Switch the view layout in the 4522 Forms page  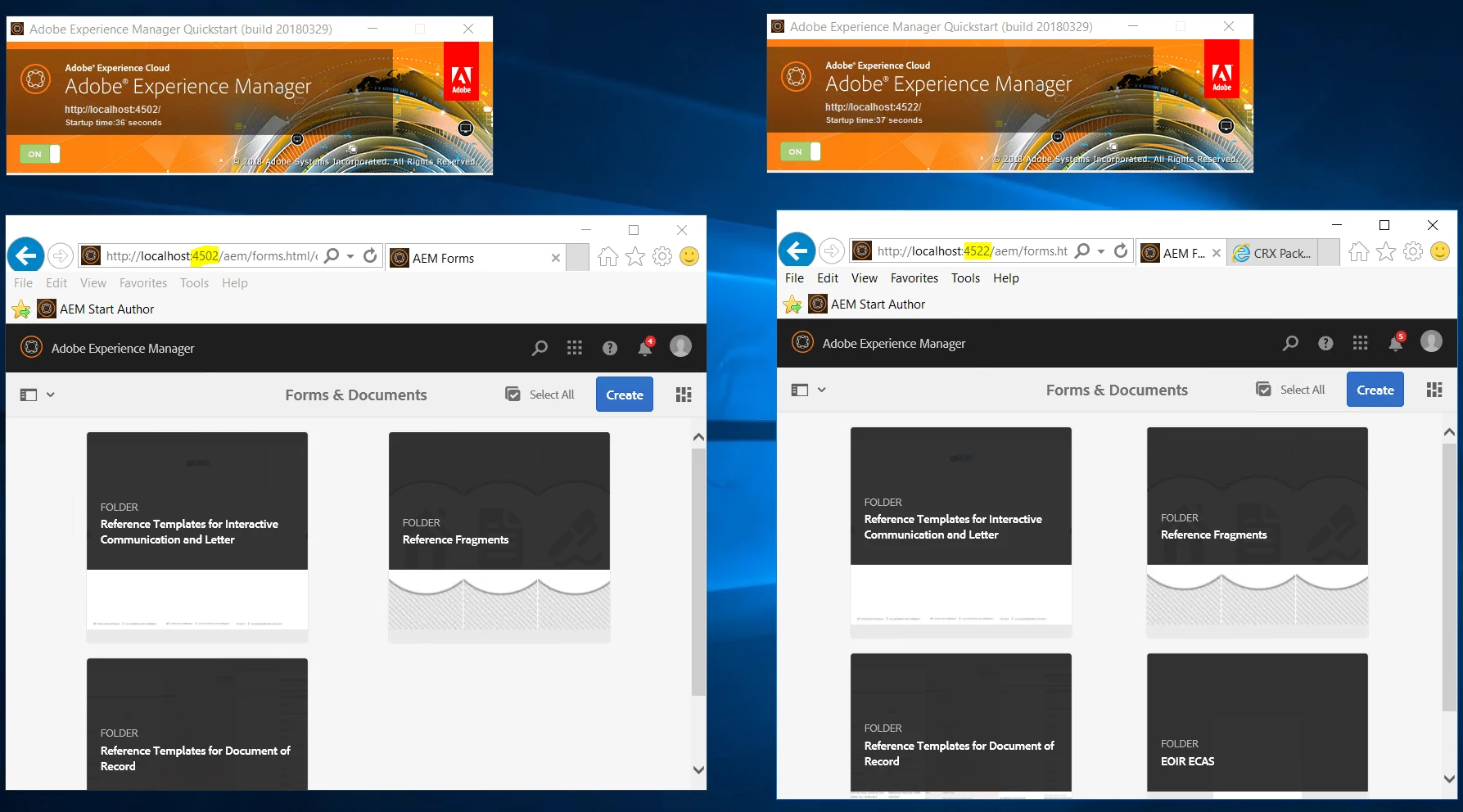(1434, 390)
